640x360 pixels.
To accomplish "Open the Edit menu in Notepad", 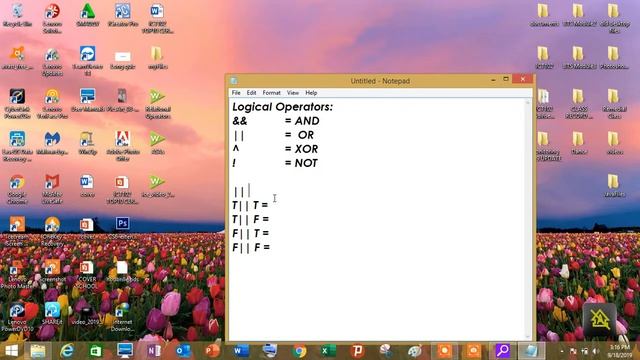I will click(251, 93).
